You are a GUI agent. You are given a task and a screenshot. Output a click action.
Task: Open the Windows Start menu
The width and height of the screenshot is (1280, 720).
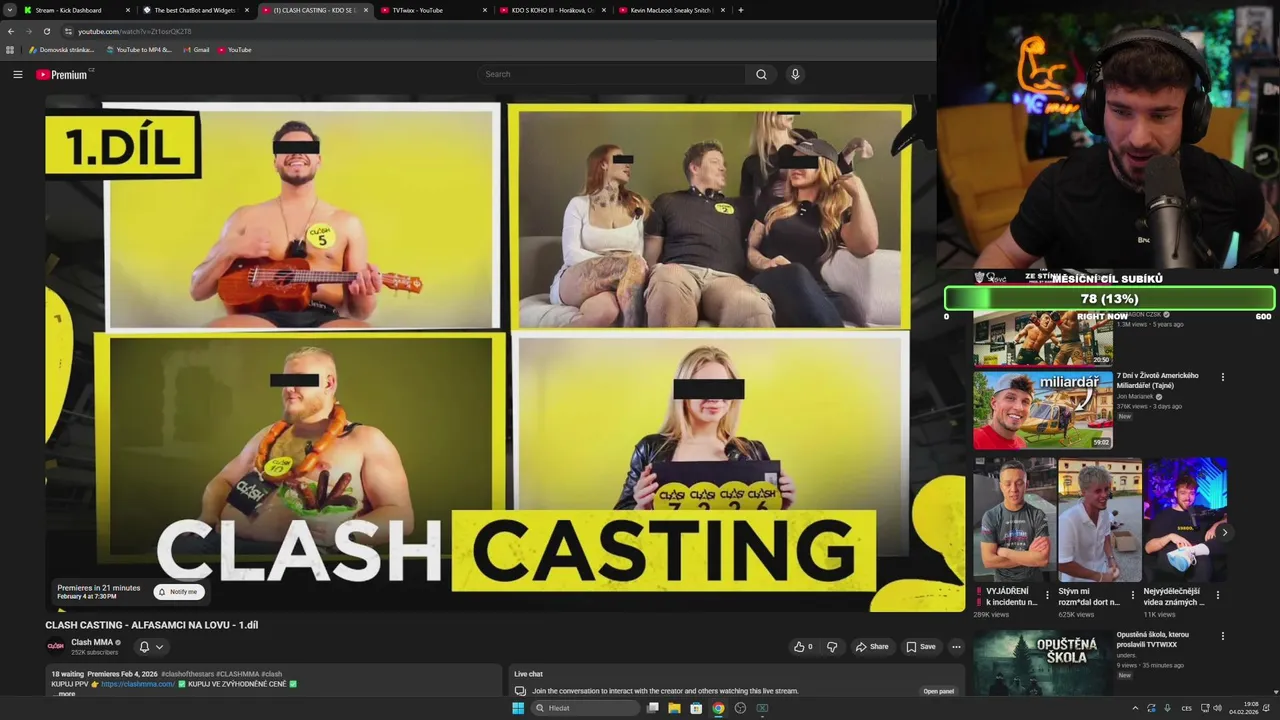pyautogui.click(x=518, y=708)
